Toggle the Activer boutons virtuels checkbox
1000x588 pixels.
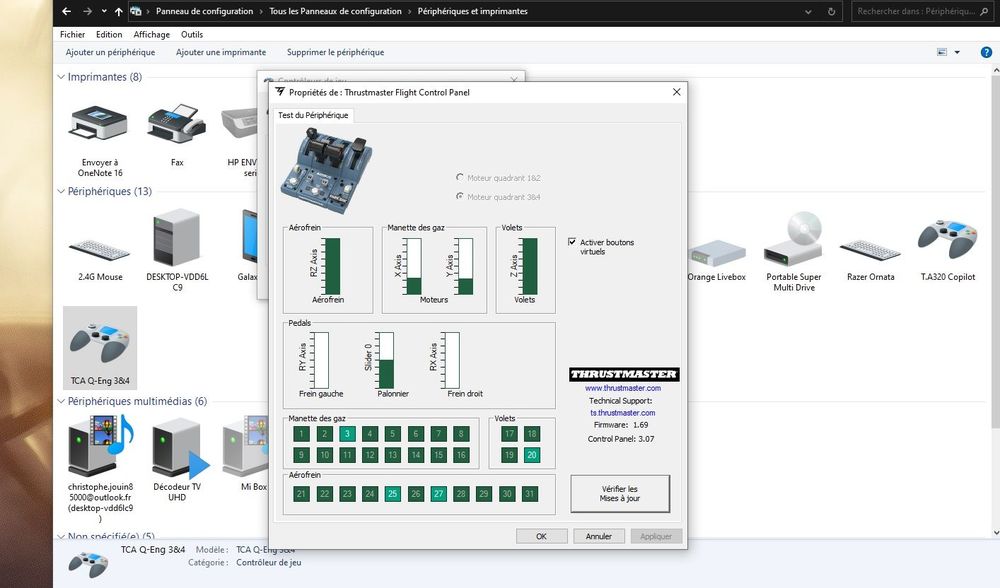572,242
